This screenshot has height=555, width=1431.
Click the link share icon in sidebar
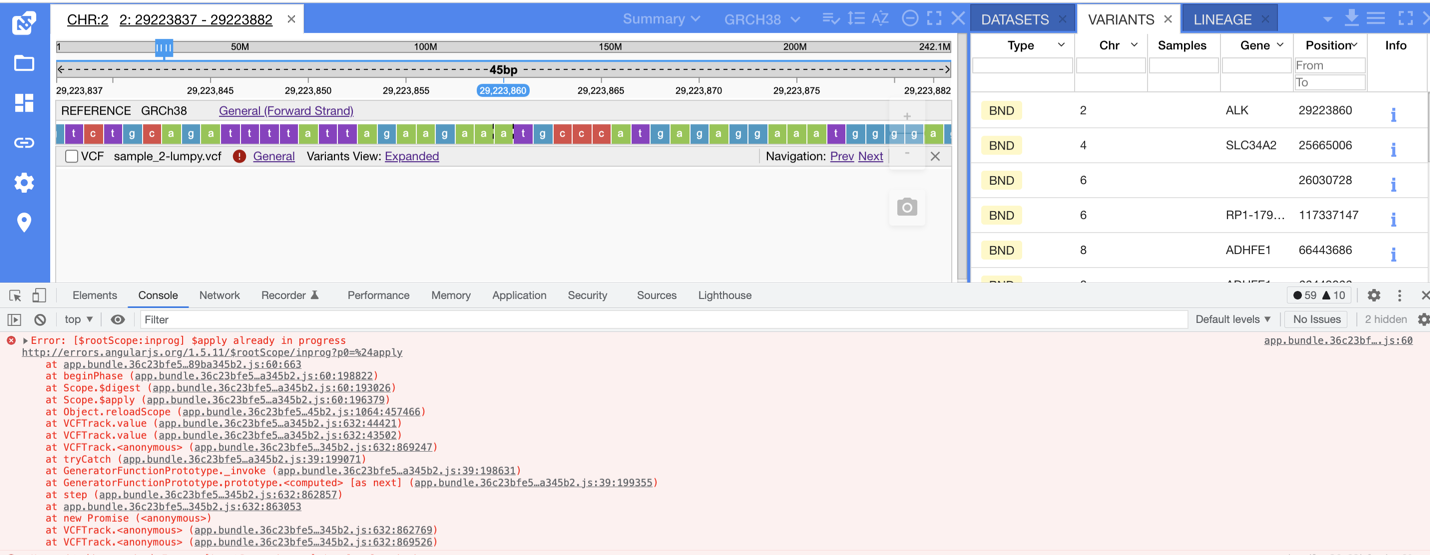(24, 143)
